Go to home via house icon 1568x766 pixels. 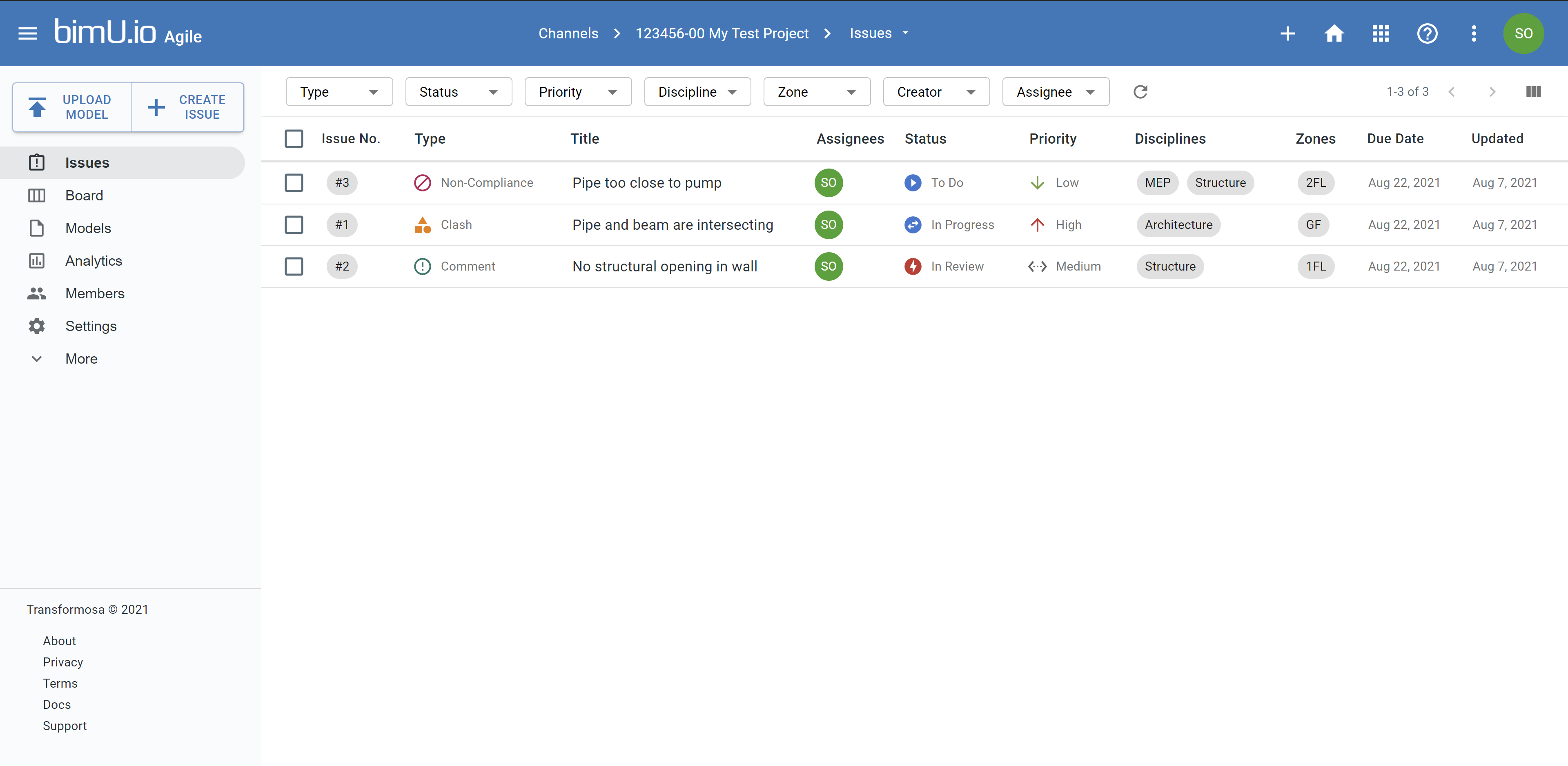[x=1334, y=33]
